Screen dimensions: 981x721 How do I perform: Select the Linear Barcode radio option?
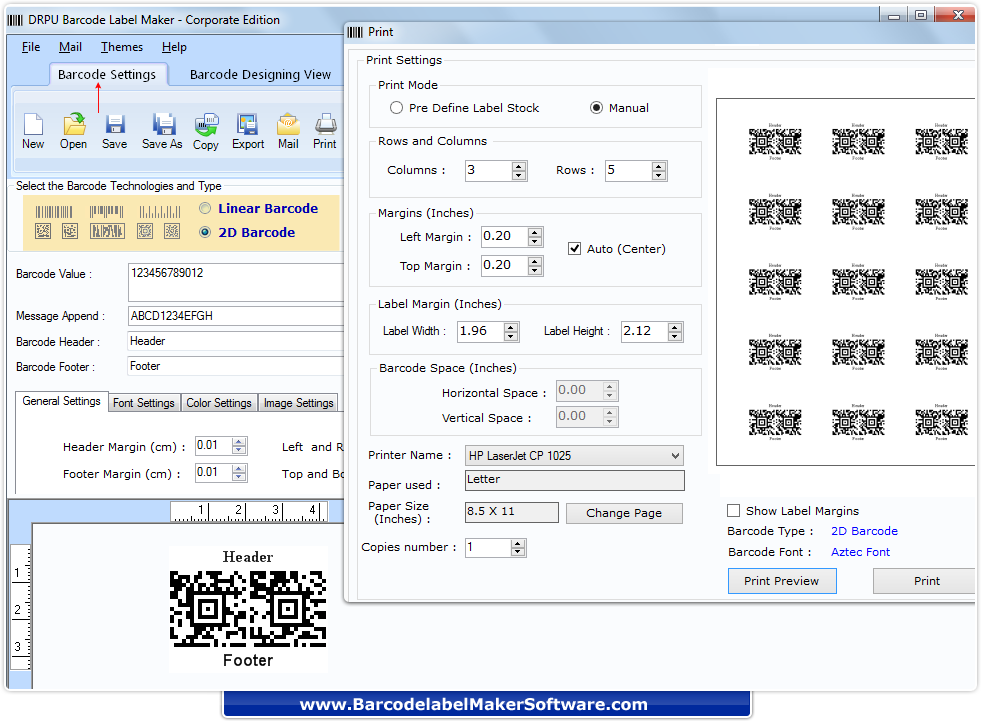pyautogui.click(x=205, y=208)
